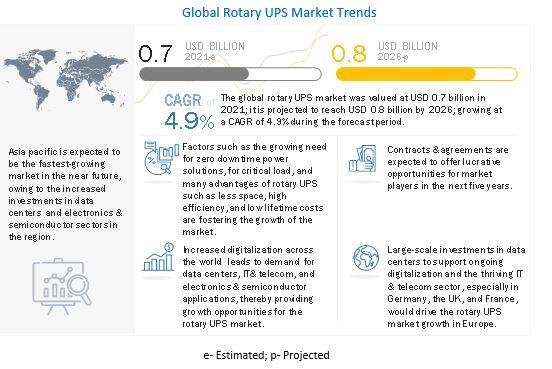Click the yellow 0.8 market value
Image resolution: width=552 pixels, height=369 pixels.
pos(349,54)
